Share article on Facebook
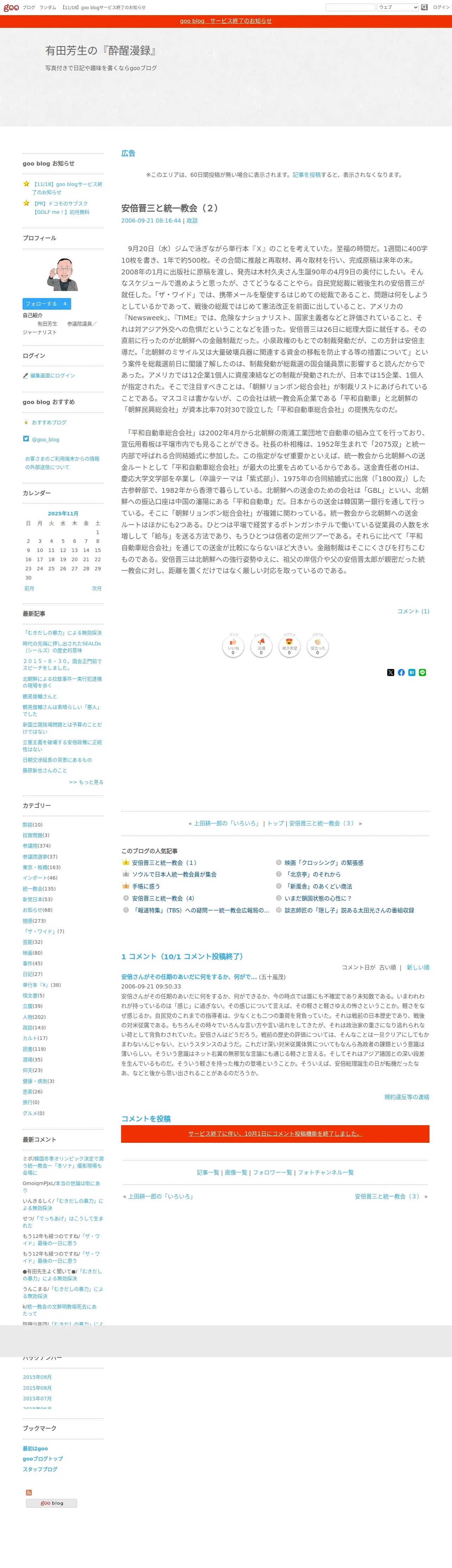The image size is (452, 1568). 401,673
